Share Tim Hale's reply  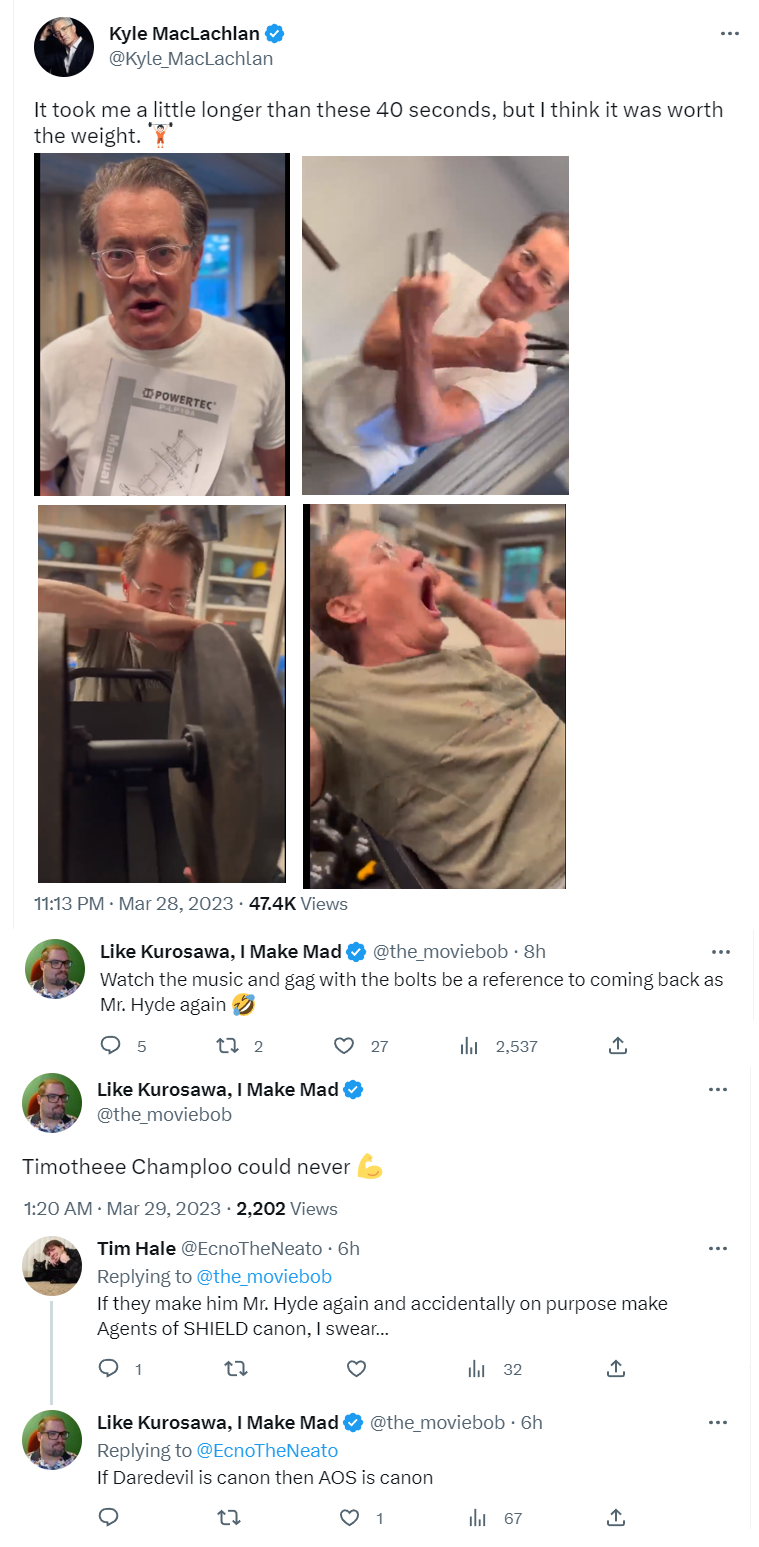[617, 1368]
